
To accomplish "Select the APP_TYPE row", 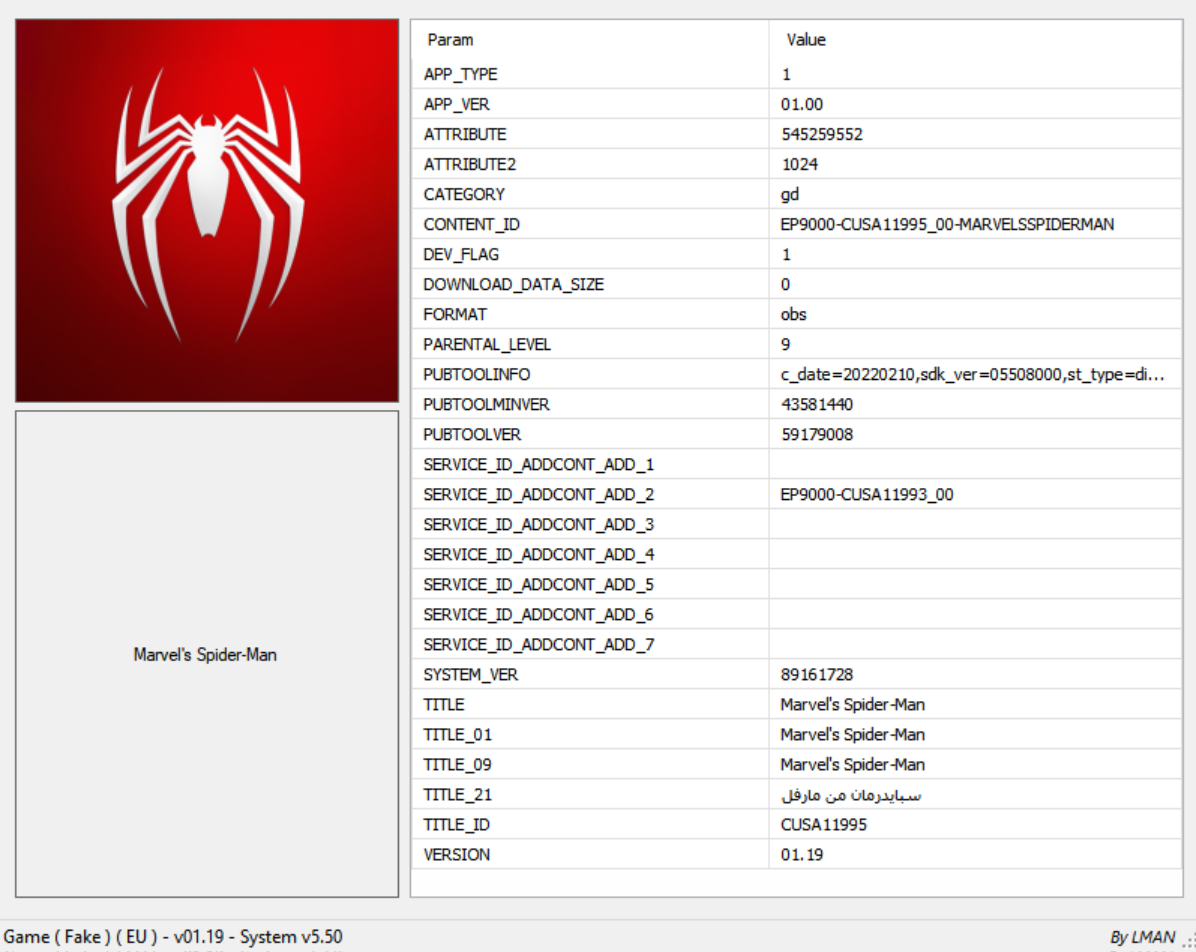I will click(x=796, y=74).
